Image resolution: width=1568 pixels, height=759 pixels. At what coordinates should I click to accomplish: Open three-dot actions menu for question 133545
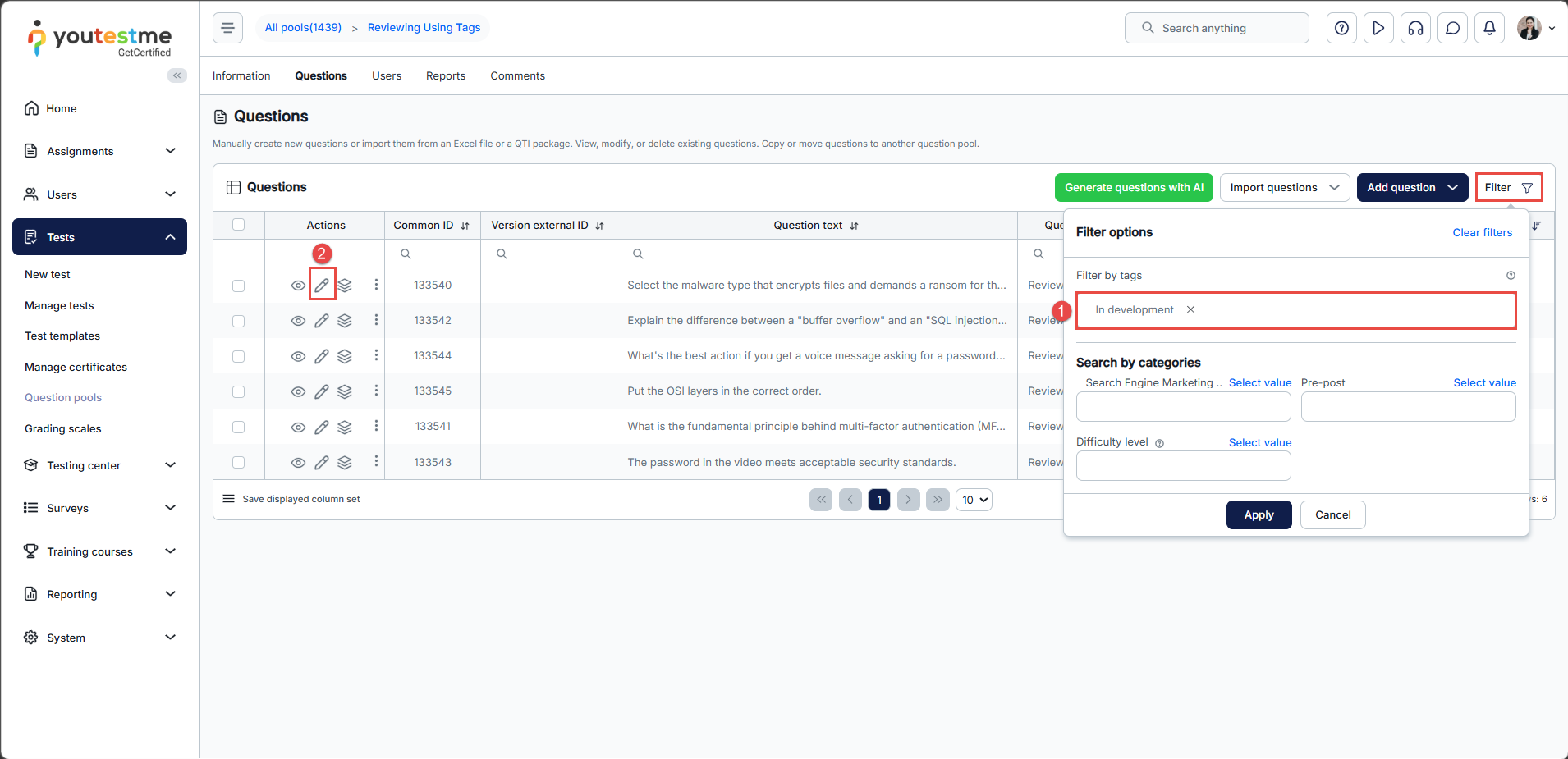[376, 391]
